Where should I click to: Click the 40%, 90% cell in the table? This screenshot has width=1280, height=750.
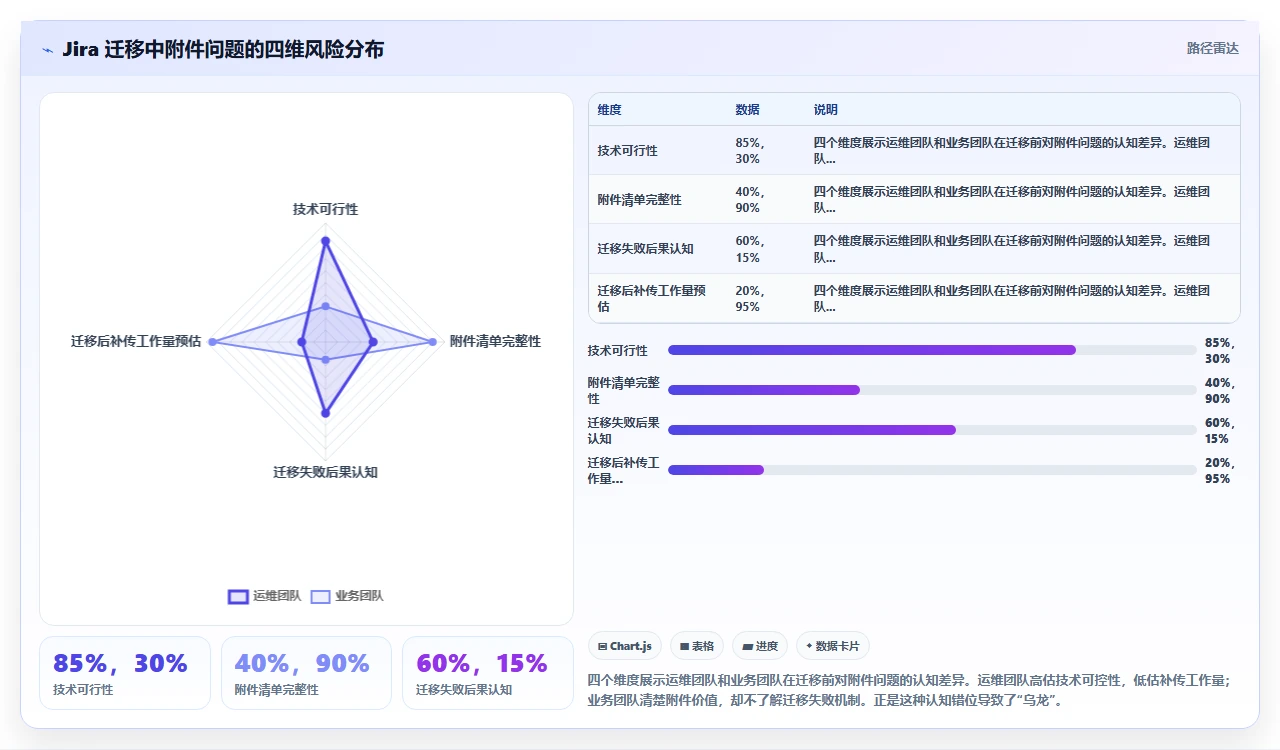(750, 199)
